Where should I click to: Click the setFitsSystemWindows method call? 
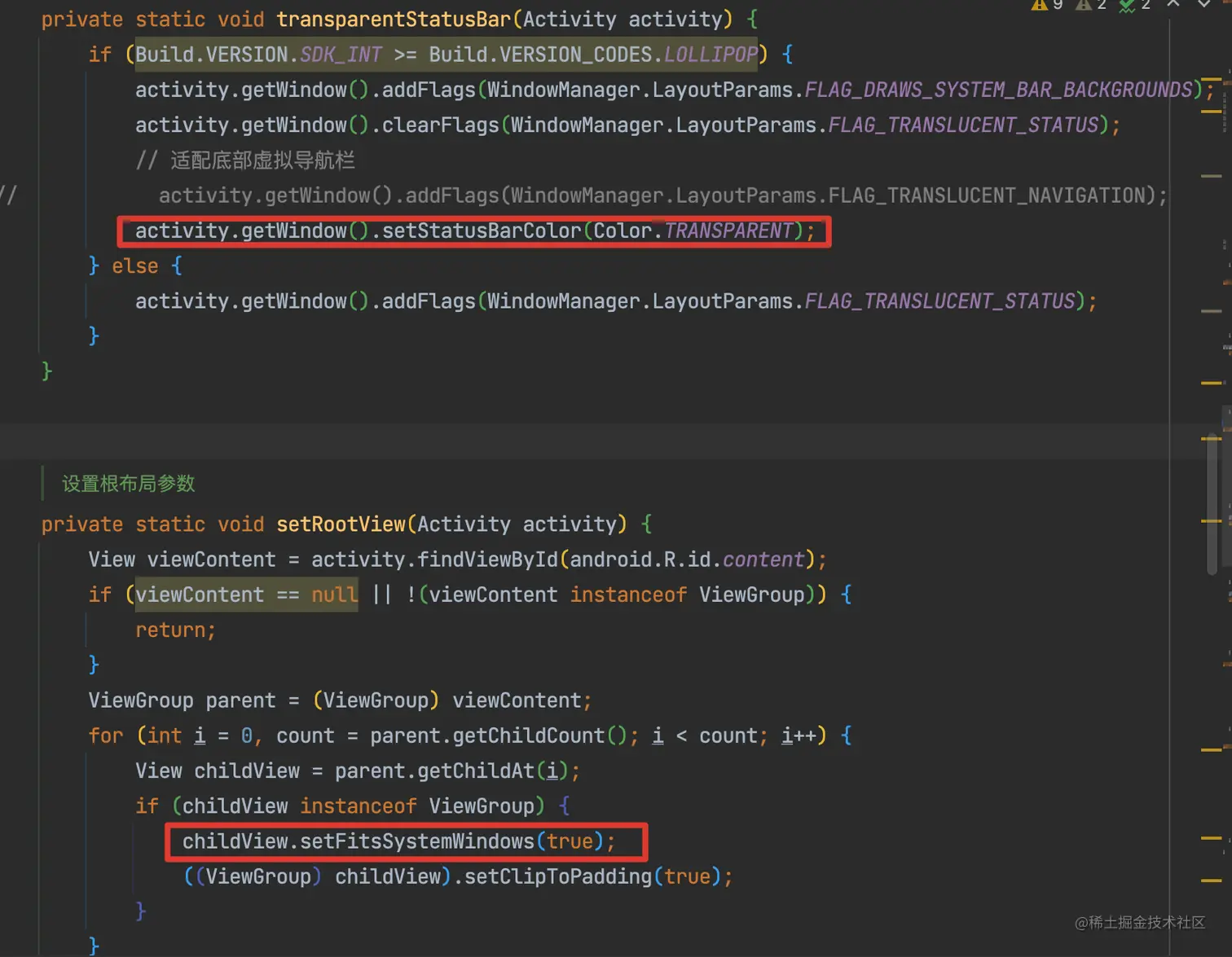tap(417, 841)
